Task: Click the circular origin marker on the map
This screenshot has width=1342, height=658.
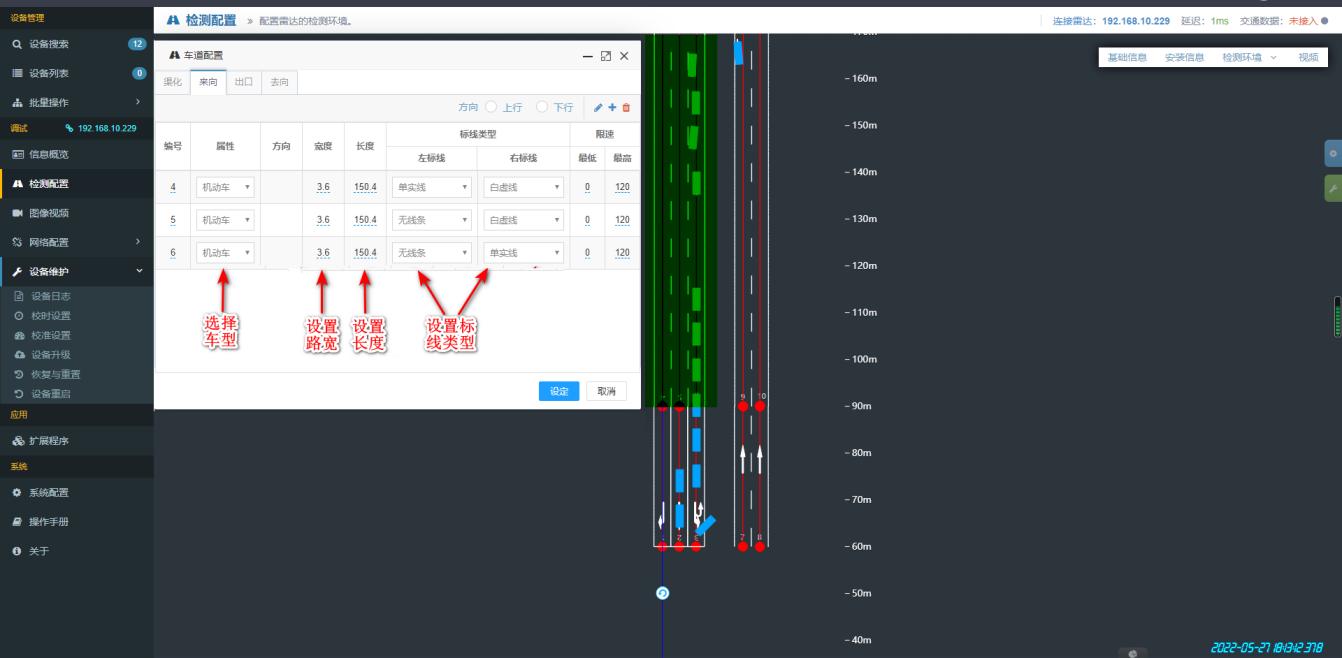Action: point(662,593)
